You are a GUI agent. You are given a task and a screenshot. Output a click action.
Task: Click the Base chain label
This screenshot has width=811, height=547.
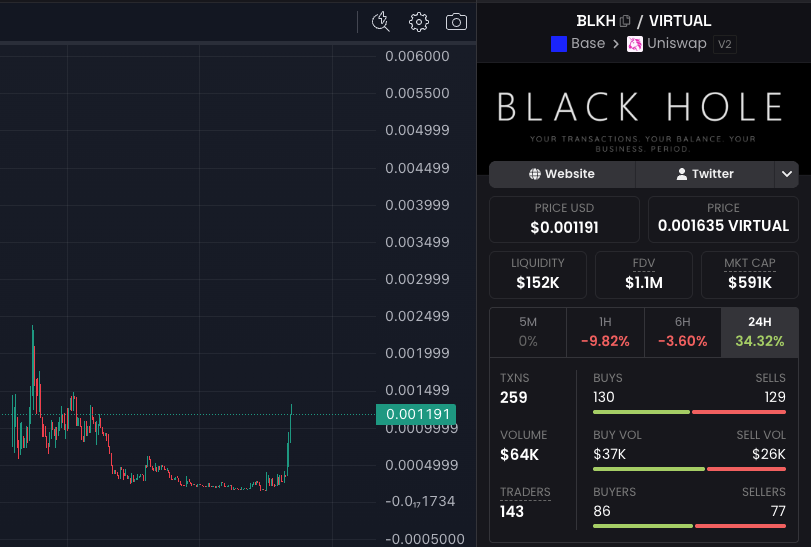[588, 43]
